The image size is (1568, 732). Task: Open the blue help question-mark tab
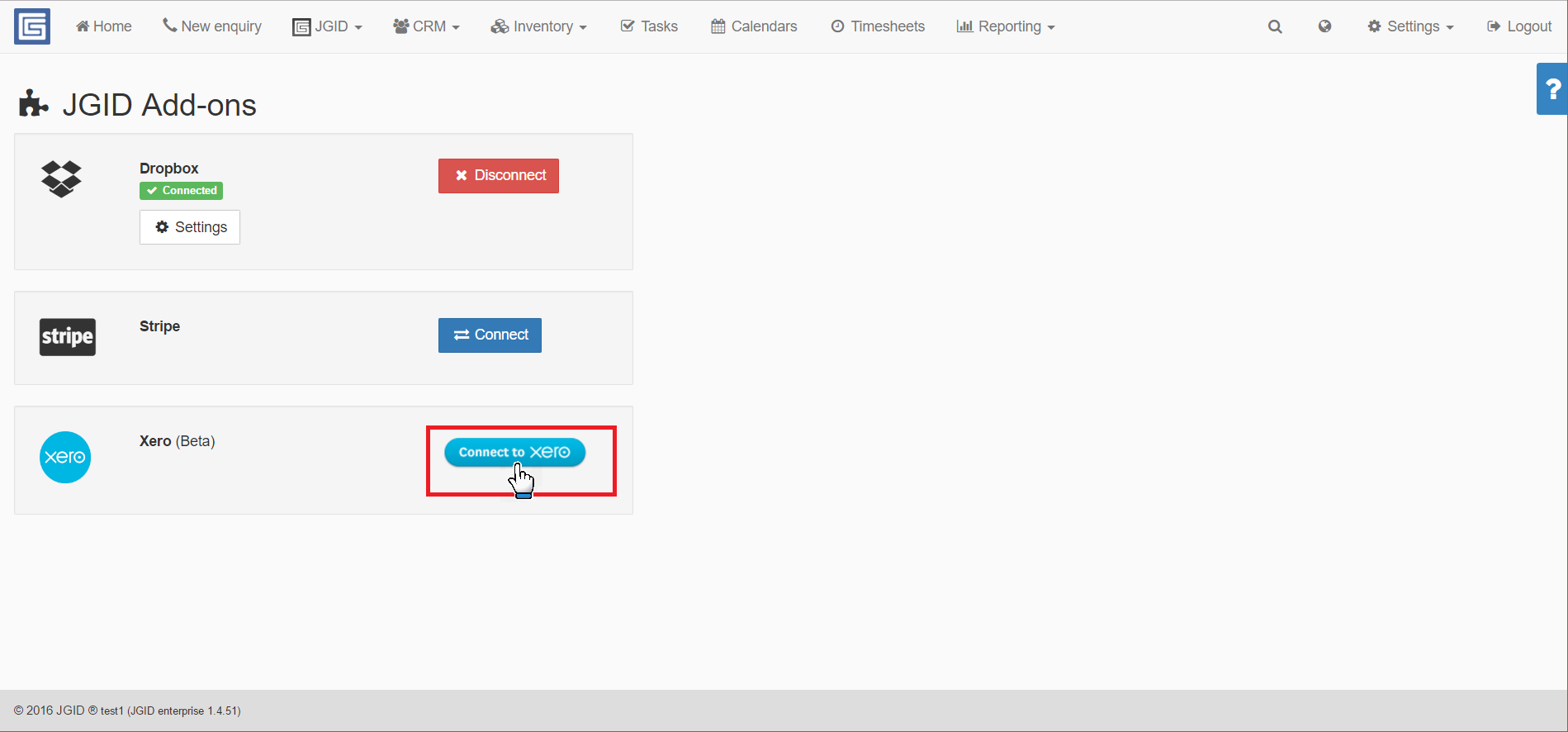[x=1552, y=88]
